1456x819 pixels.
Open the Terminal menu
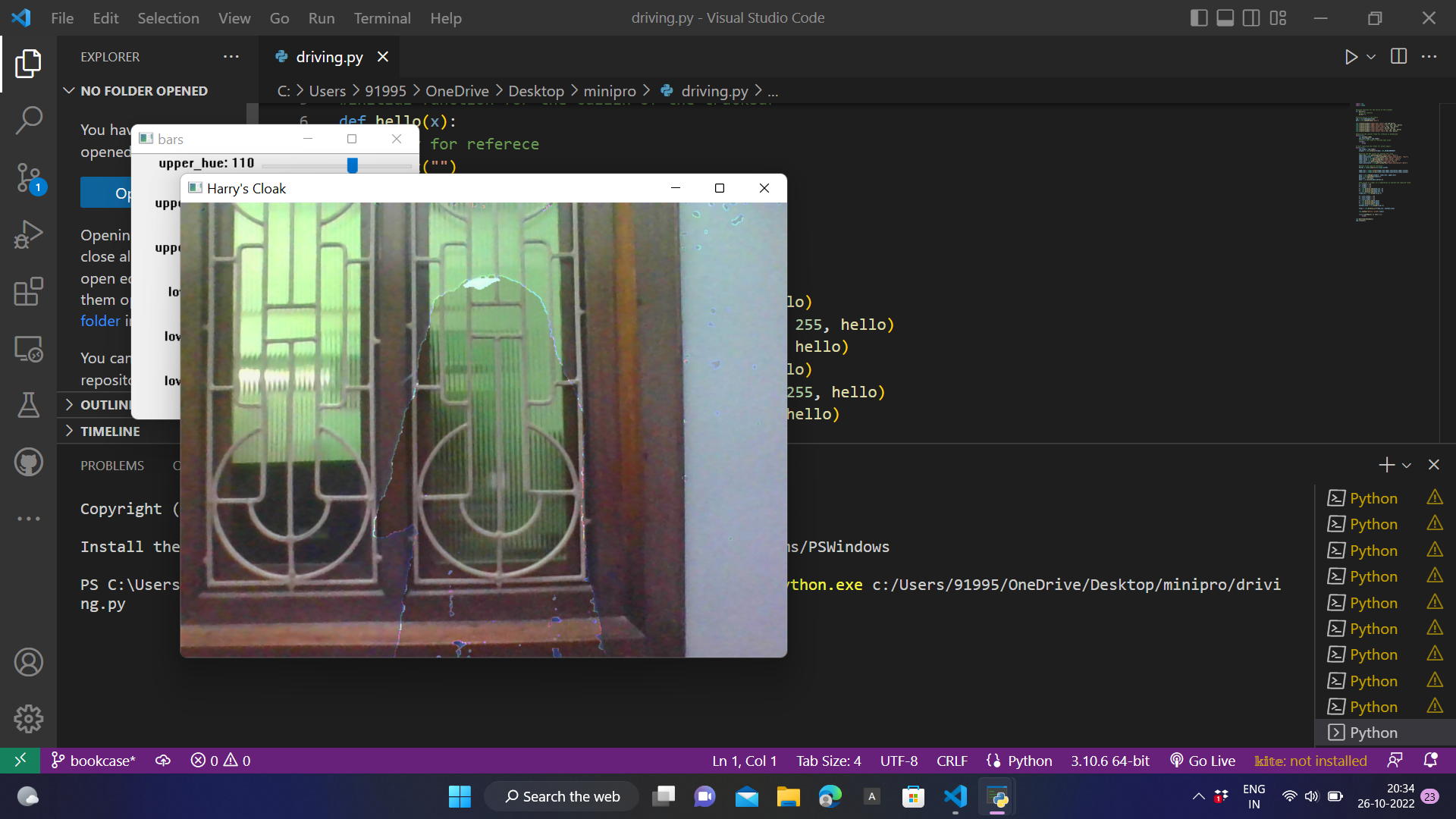381,18
